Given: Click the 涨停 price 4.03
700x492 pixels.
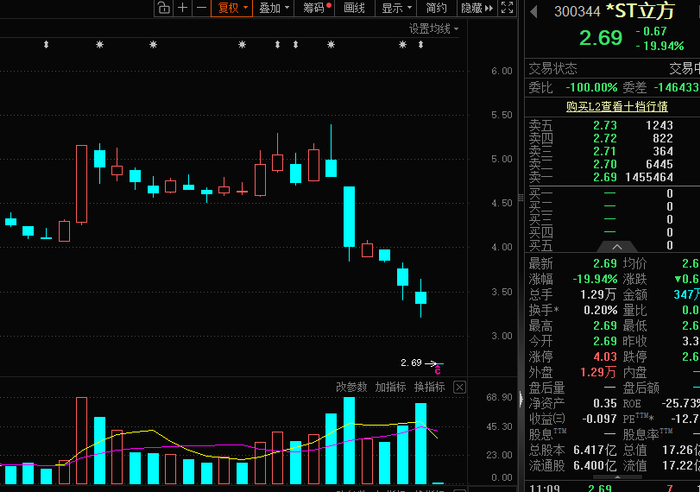Looking at the screenshot, I should pos(605,357).
